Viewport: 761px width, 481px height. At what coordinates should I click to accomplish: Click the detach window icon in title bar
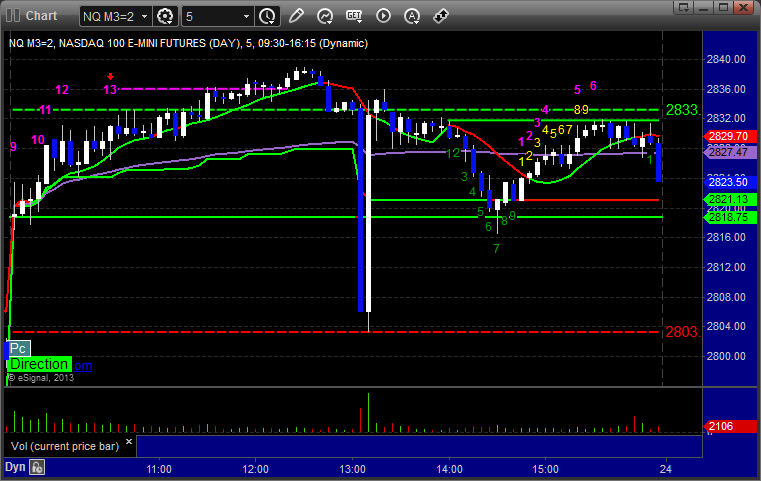pyautogui.click(x=684, y=7)
